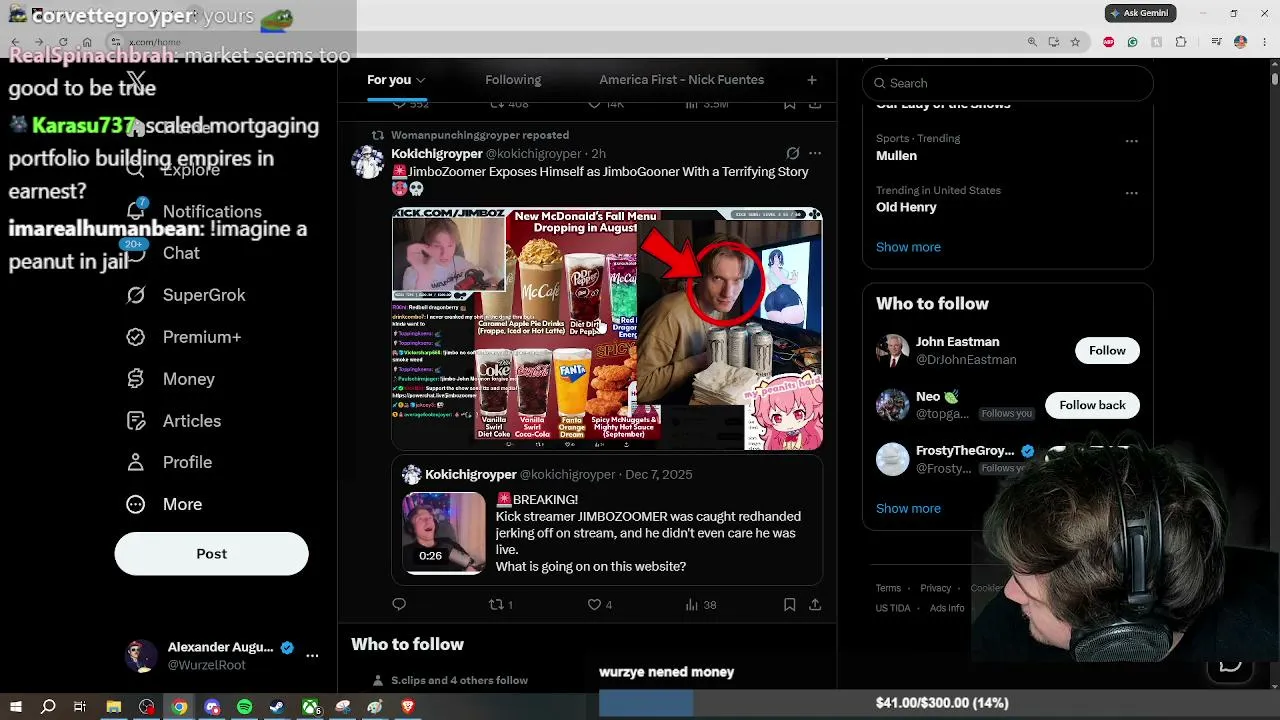This screenshot has width=1280, height=720.
Task: Play the quoted 0:26 video thumbnail
Action: tap(444, 533)
